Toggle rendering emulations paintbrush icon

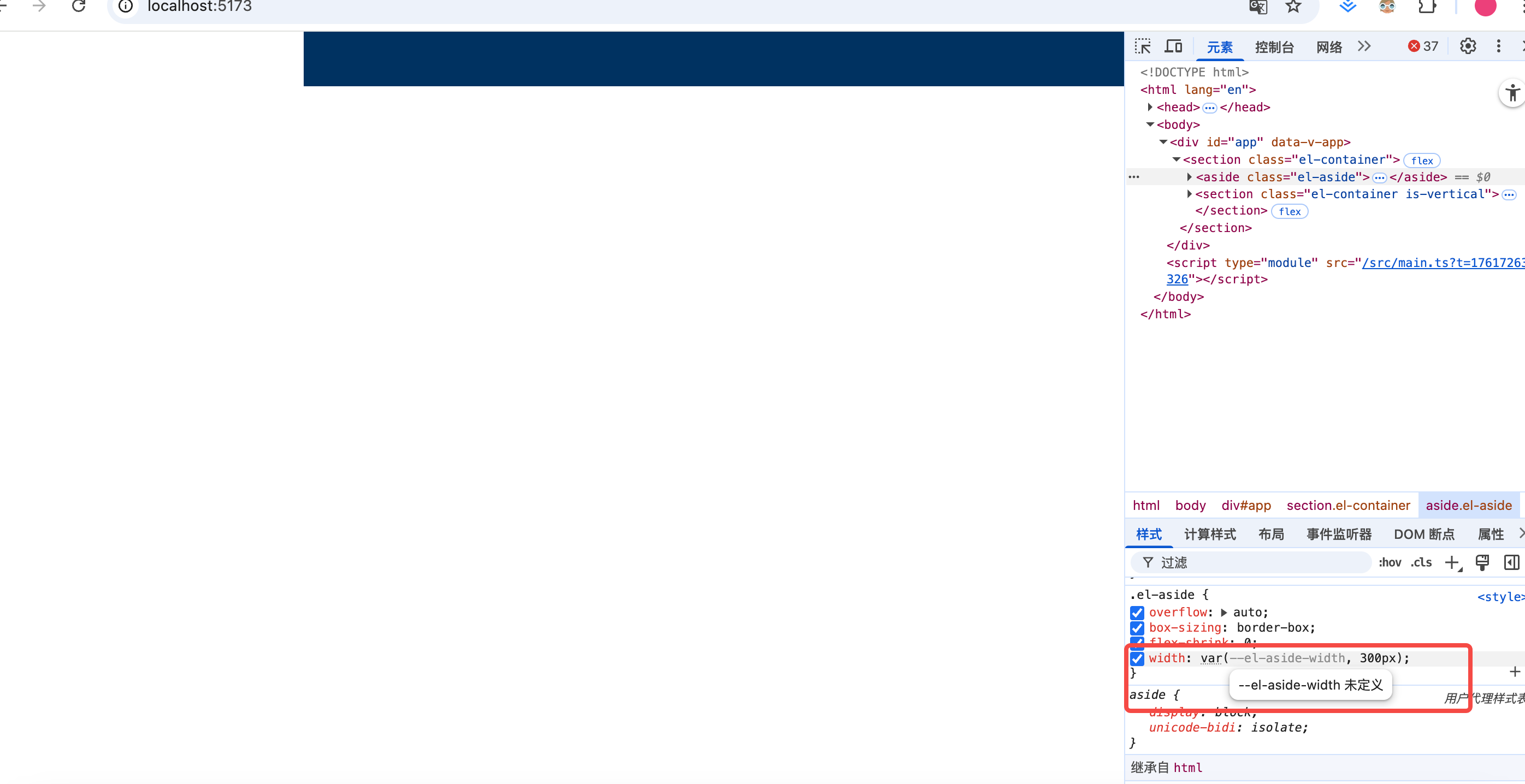point(1482,562)
